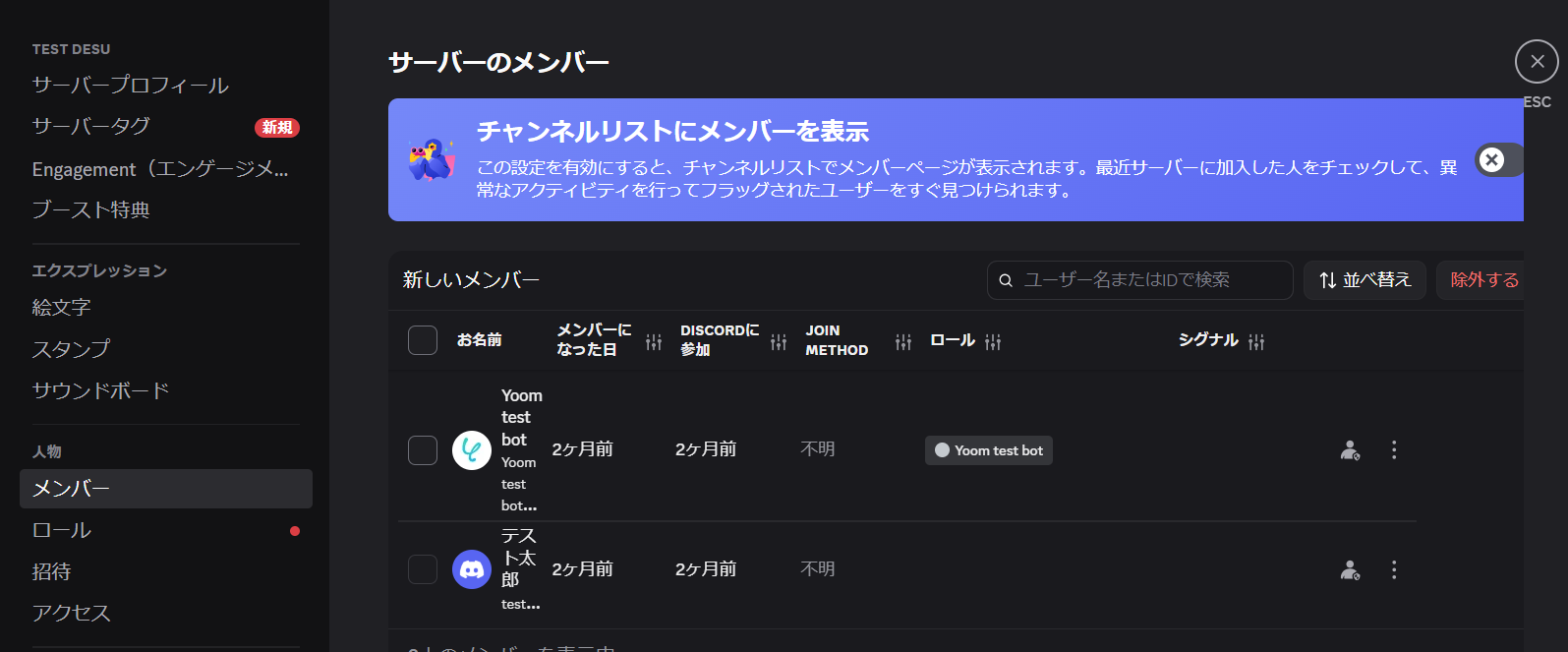The width and height of the screenshot is (1568, 652).
Task: Click the ロール column header text
Action: 953,340
